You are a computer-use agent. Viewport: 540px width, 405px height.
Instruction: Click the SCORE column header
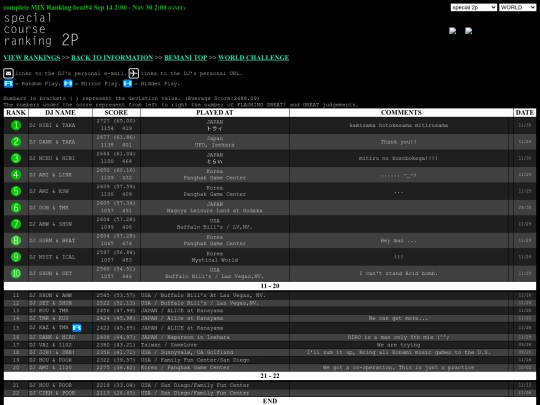pyautogui.click(x=116, y=113)
